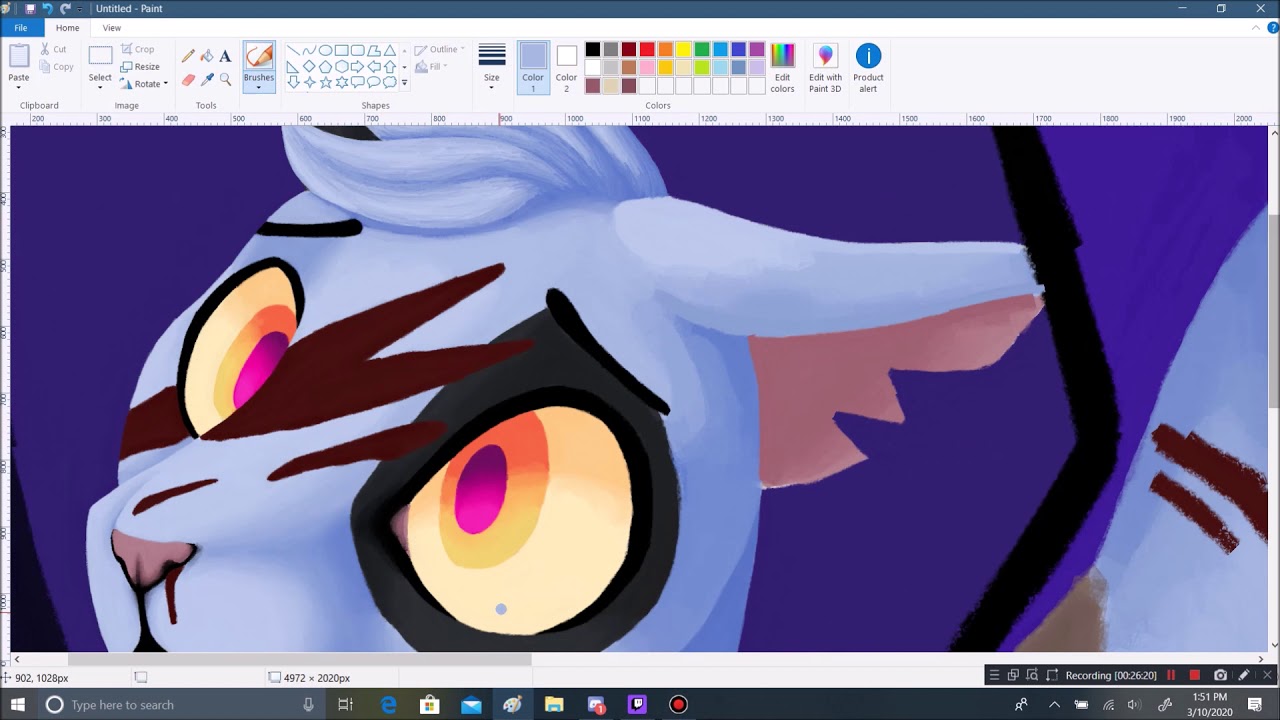This screenshot has width=1280, height=720.
Task: Select the Five-point star shape
Action: [325, 82]
